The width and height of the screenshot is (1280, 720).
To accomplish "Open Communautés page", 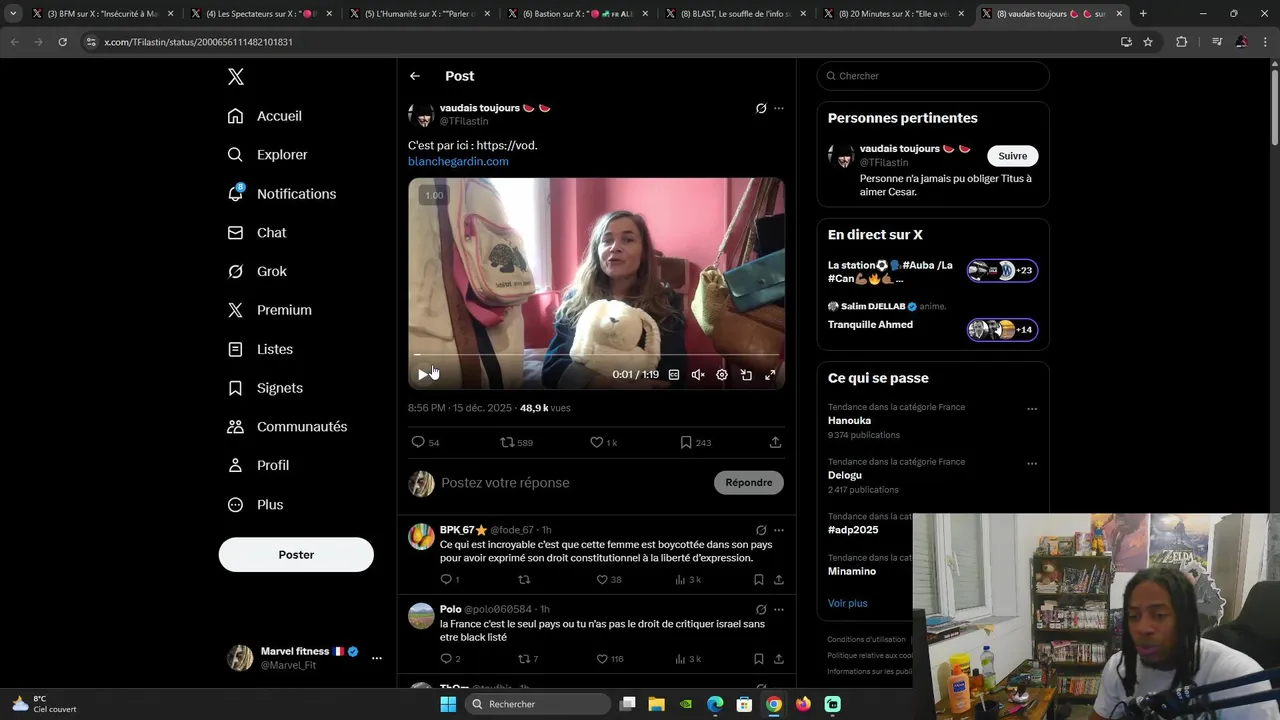I will tap(287, 427).
